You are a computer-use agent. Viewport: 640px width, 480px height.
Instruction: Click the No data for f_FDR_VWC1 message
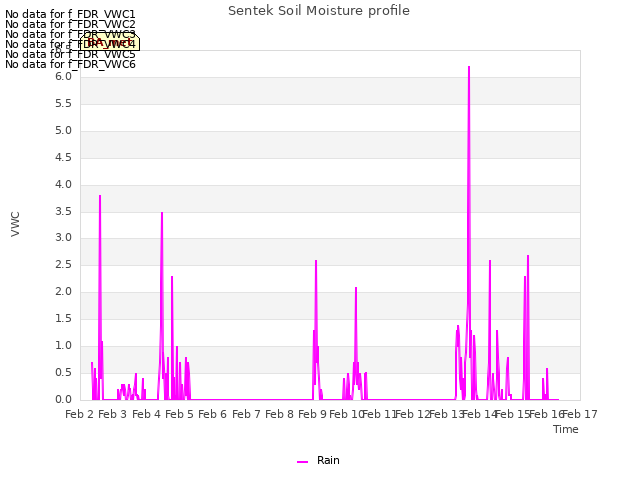[70, 14]
